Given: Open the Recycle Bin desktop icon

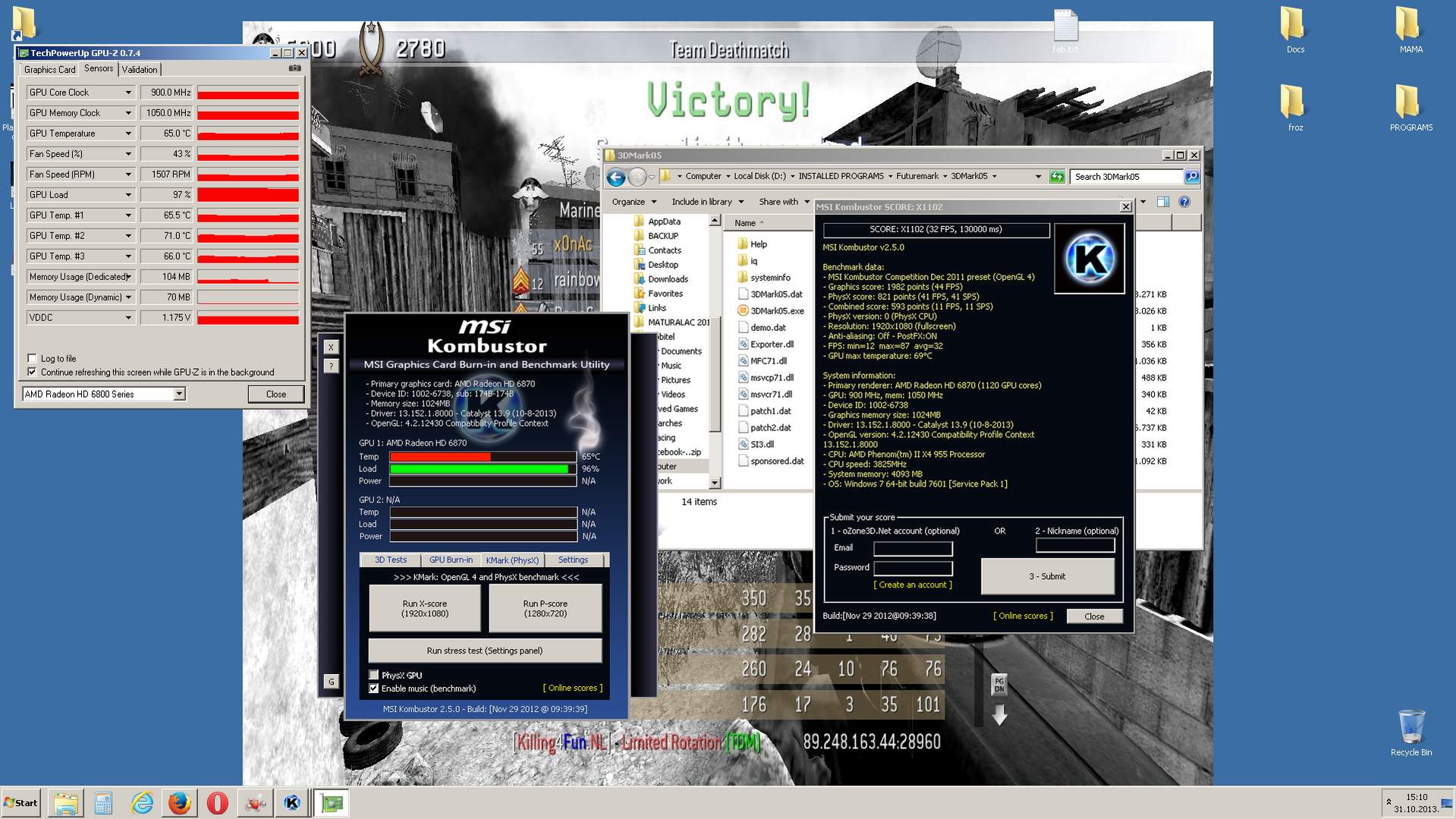Looking at the screenshot, I should 1411,733.
